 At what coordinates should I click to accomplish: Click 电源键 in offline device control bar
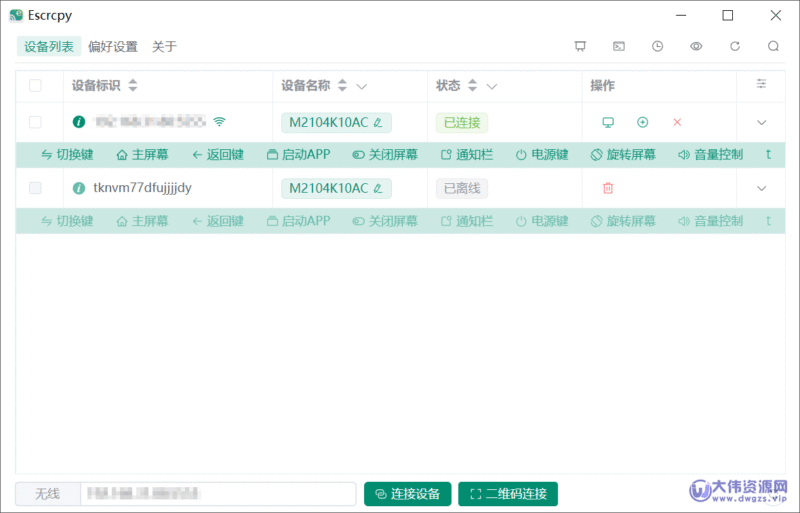(542, 221)
